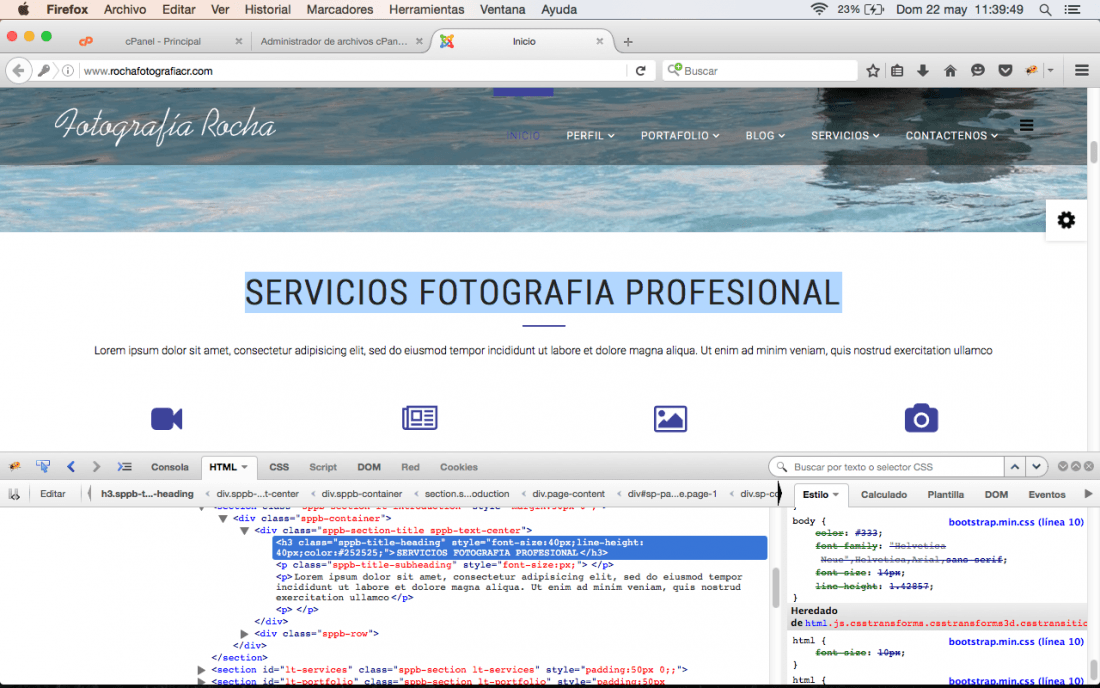Open the downloads arrow icon
This screenshot has height=688, width=1100.
coord(923,71)
